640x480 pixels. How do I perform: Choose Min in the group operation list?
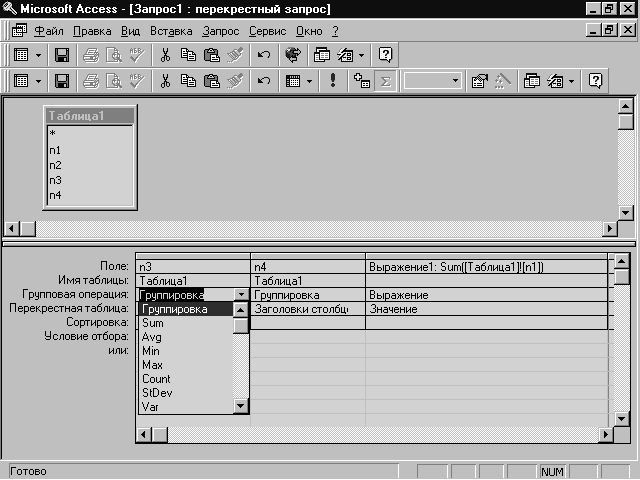coord(186,351)
